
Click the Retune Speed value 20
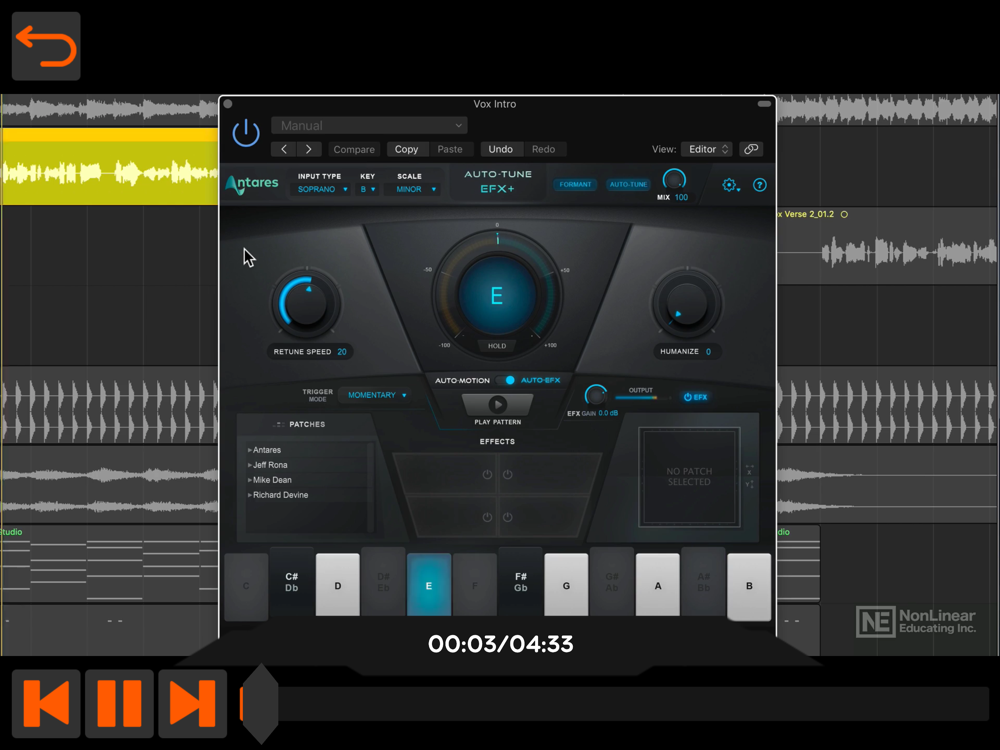tap(342, 352)
